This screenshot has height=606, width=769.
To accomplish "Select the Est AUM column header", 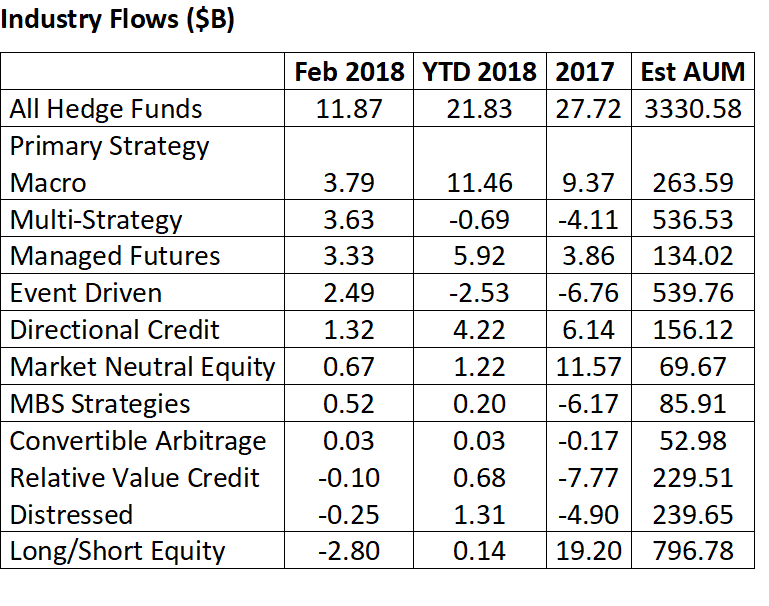I will pyautogui.click(x=693, y=72).
